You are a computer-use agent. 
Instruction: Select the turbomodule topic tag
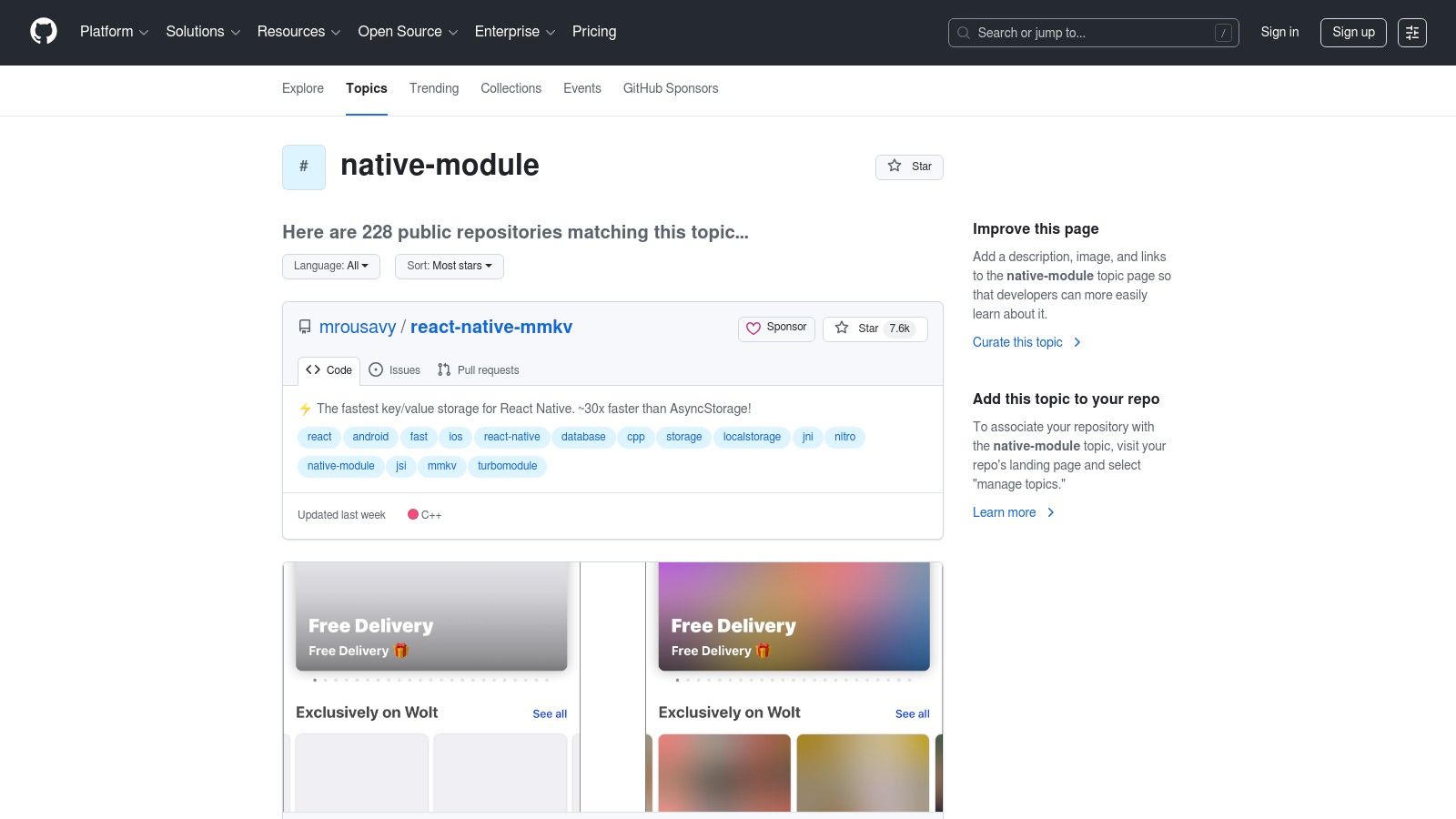[507, 466]
